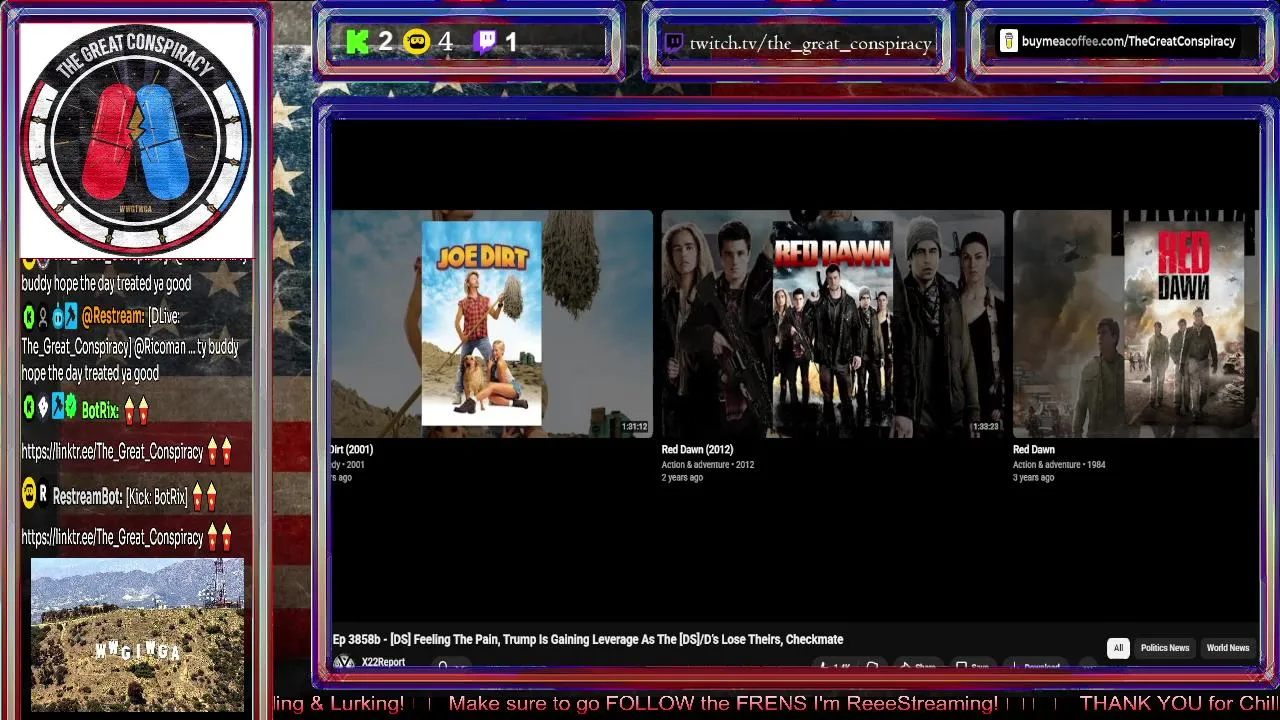Open buymeacoffee.com/TheGreatConspiracy link
This screenshot has height=720, width=1280.
(x=1128, y=41)
